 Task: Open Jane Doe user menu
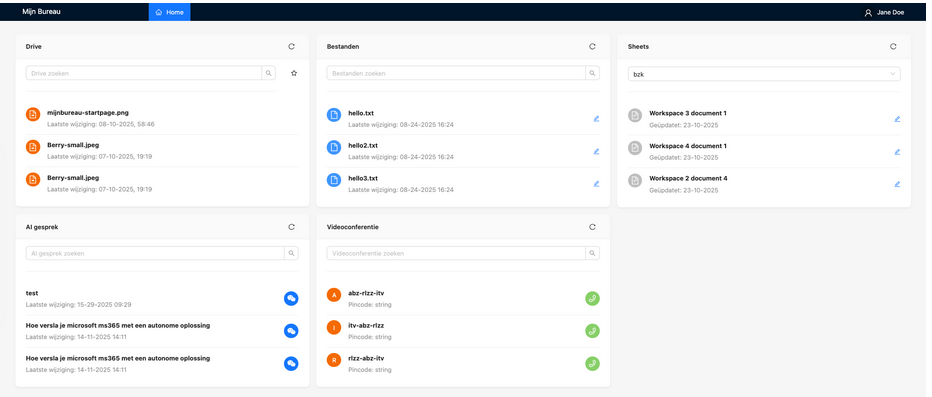pos(884,12)
